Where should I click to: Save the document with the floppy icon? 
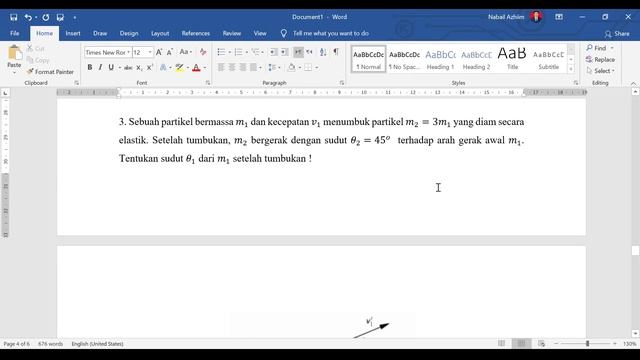pos(13,17)
